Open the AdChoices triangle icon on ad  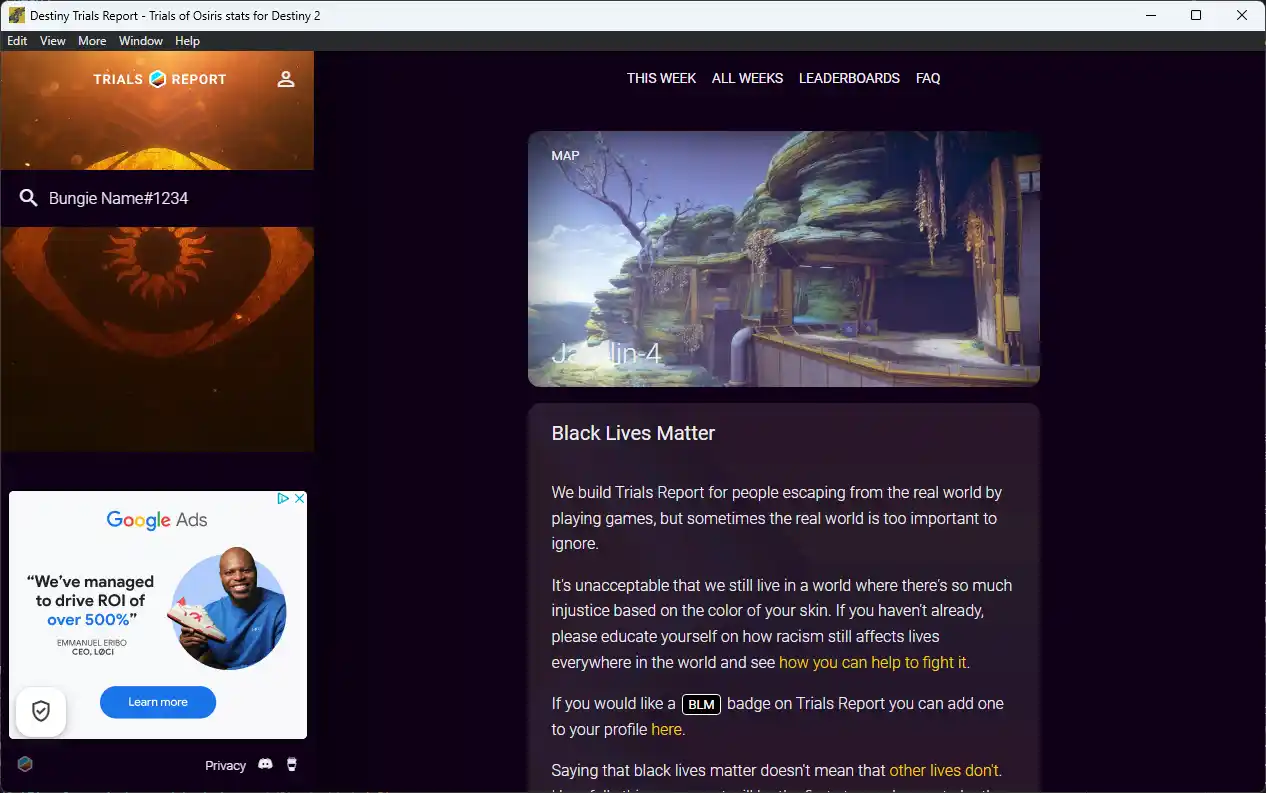[x=283, y=498]
